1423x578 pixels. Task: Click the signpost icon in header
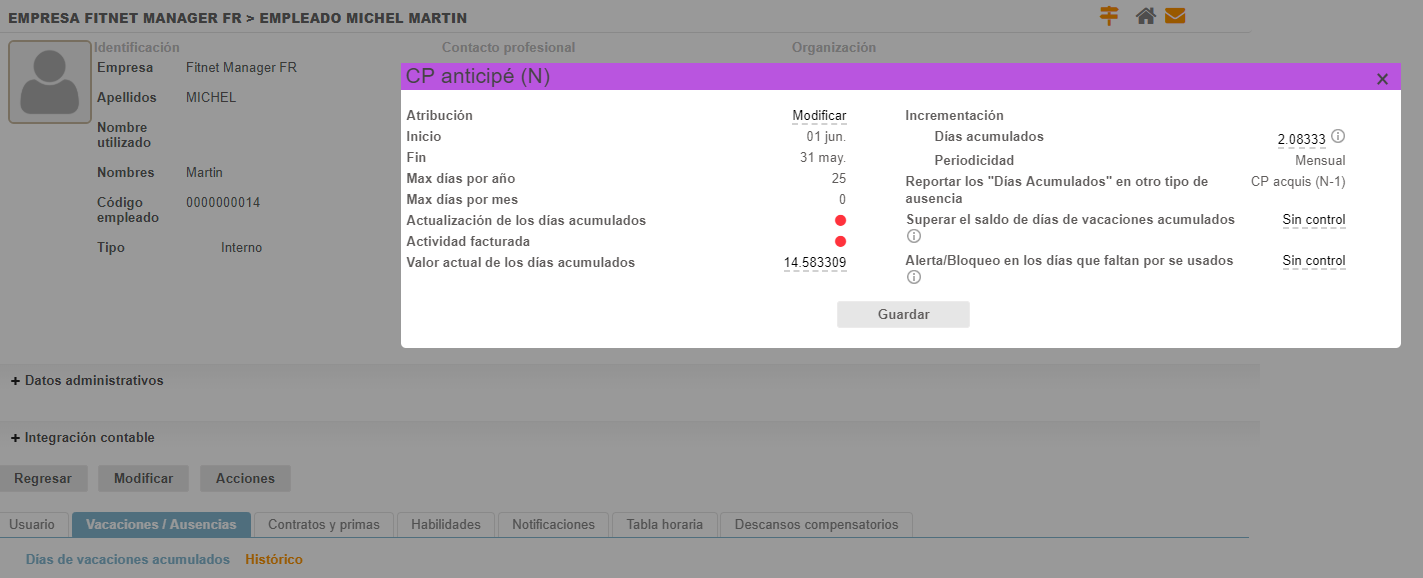tap(1108, 16)
